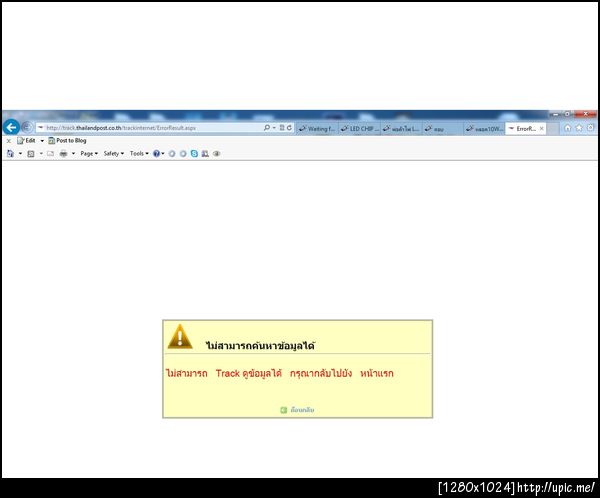This screenshot has width=600, height=498.
Task: Click the Skype icon in the command bar
Action: 194,153
